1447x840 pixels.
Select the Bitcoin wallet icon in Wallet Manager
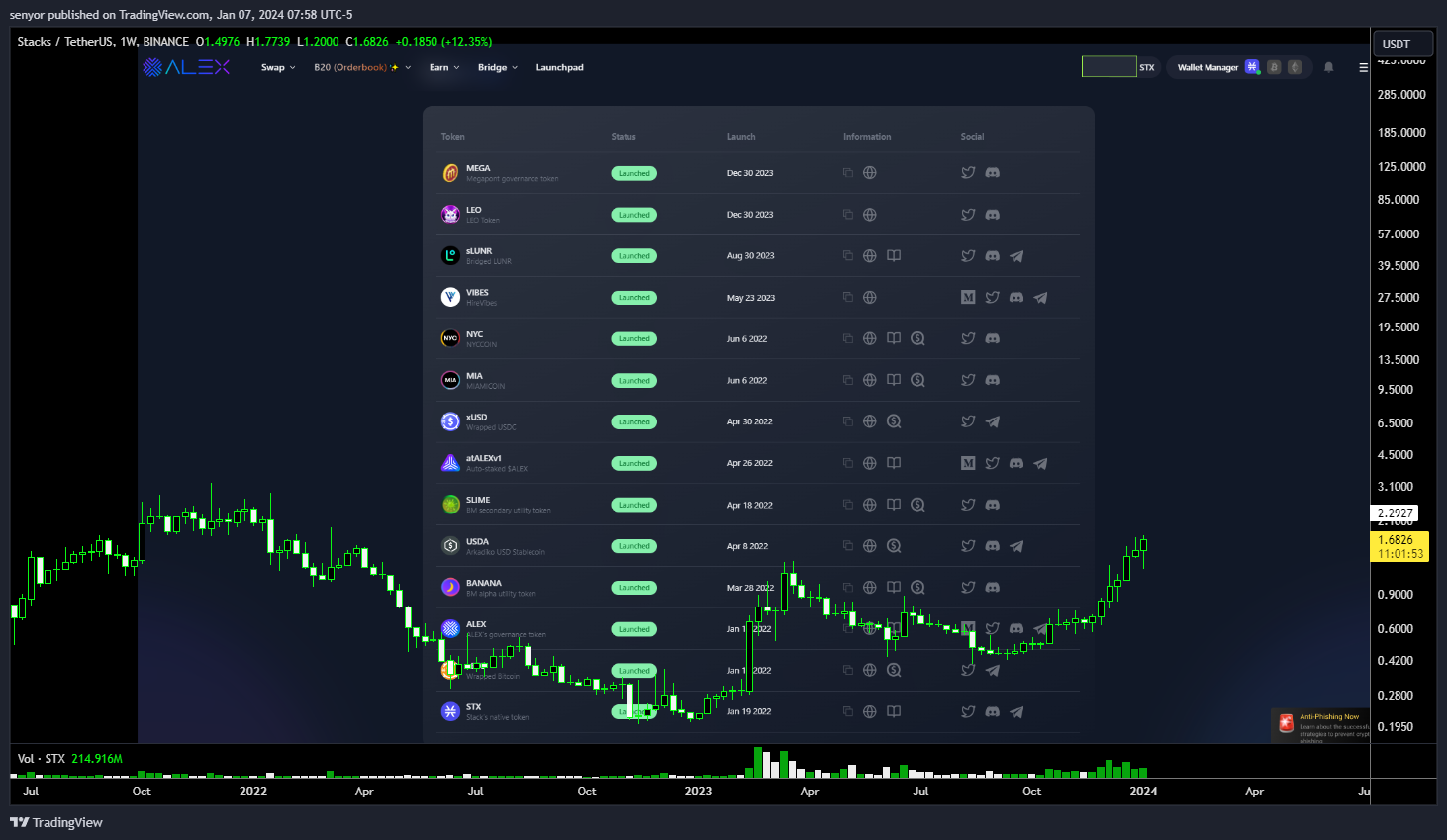pyautogui.click(x=1274, y=67)
